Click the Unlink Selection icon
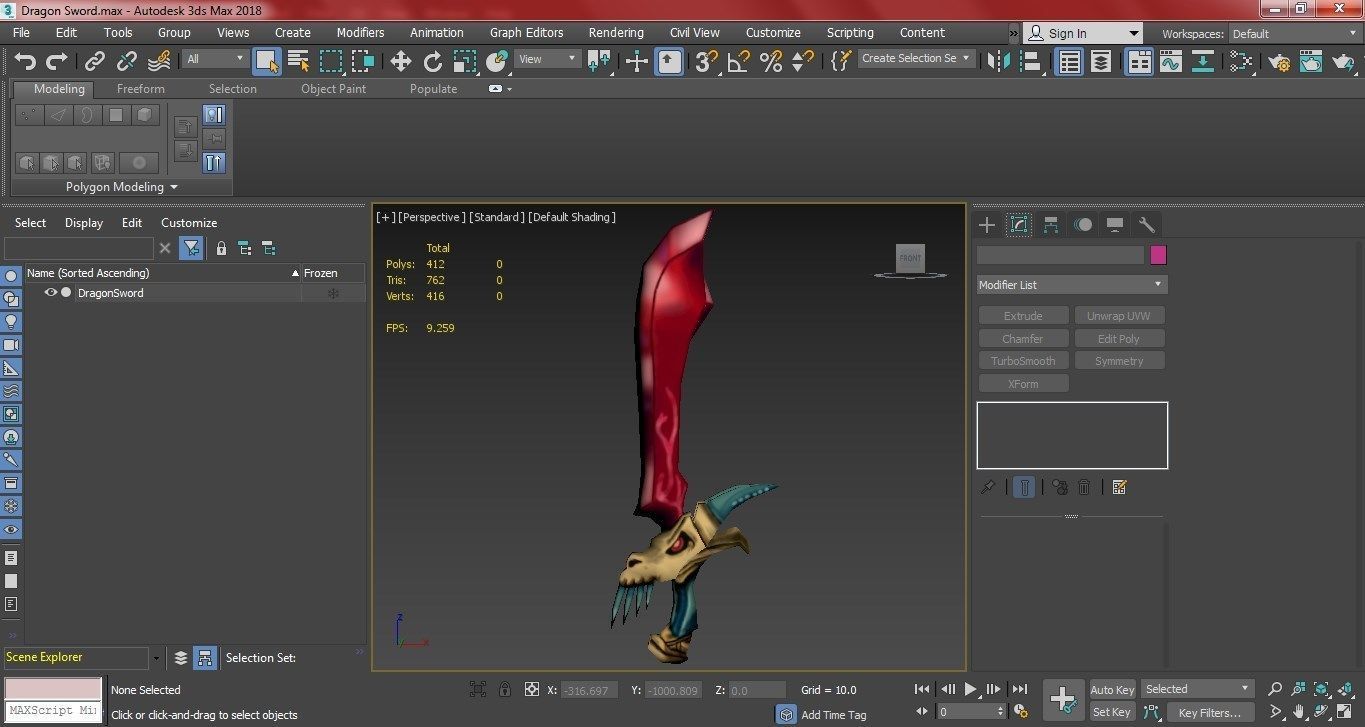 pyautogui.click(x=127, y=61)
